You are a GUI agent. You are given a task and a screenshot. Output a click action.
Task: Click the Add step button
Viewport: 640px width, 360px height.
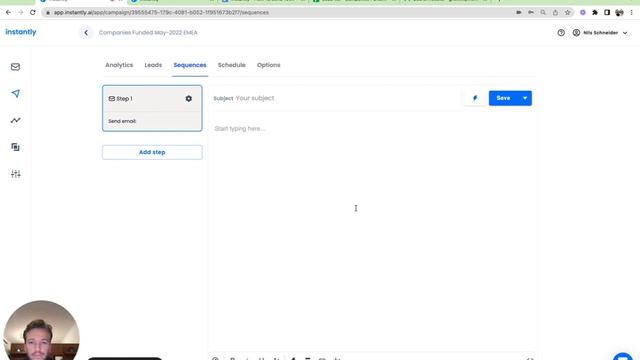[x=152, y=152]
